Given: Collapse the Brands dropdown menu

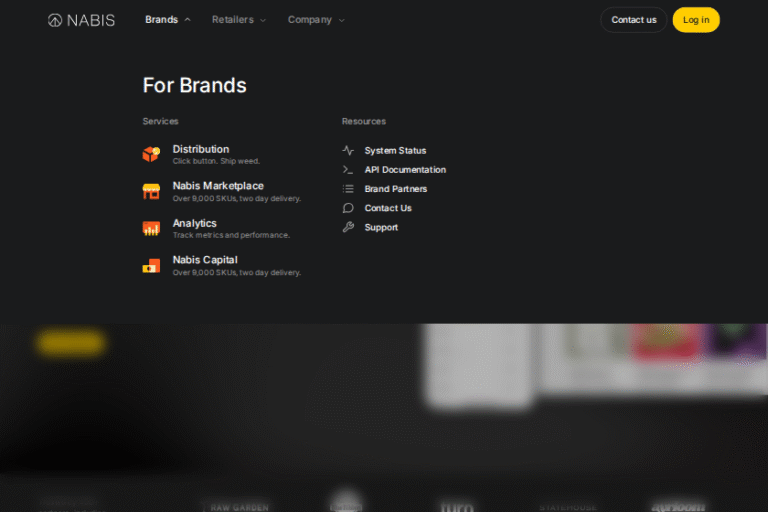Looking at the screenshot, I should (x=168, y=20).
